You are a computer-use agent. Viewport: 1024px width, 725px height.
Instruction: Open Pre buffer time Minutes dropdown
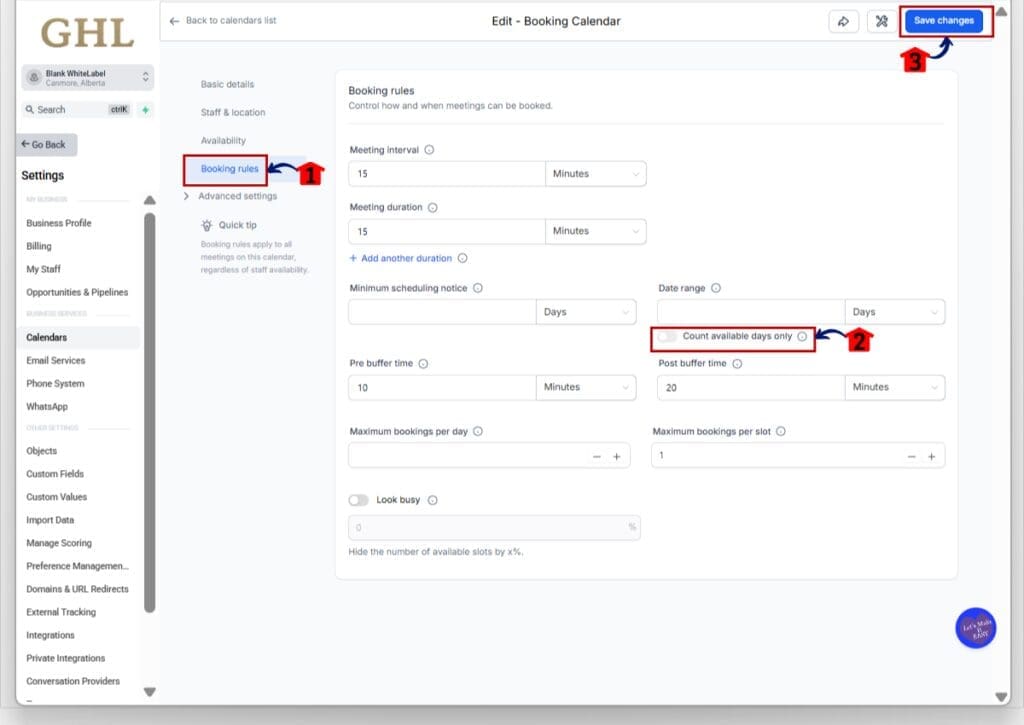[x=586, y=387]
